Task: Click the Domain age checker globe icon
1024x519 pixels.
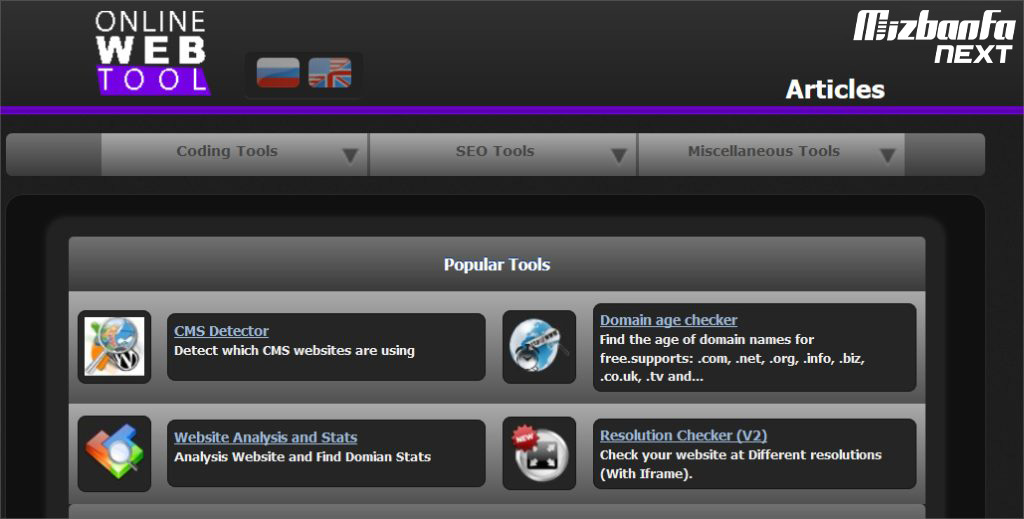Action: coord(539,347)
